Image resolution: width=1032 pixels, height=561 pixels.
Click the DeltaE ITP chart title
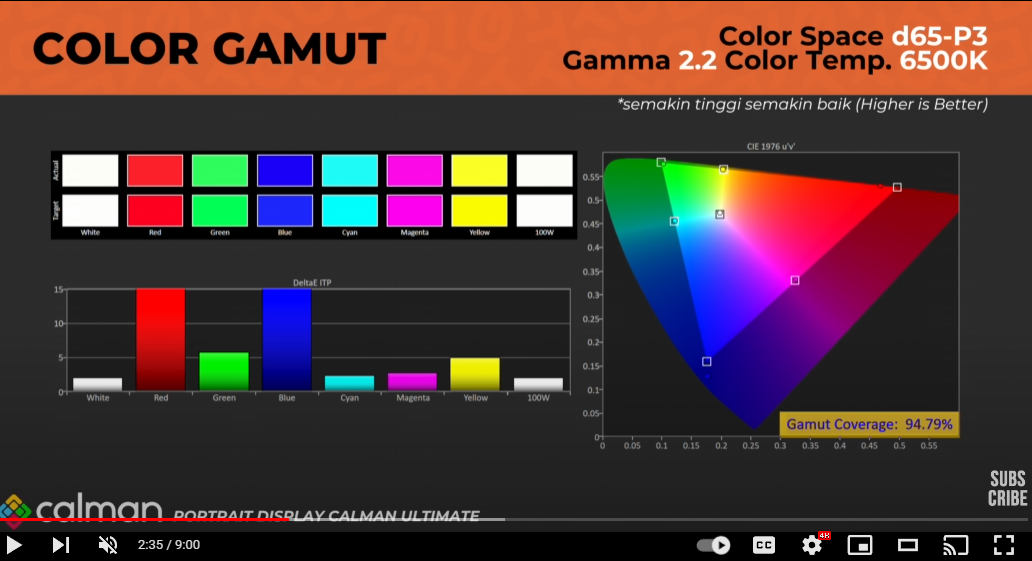point(312,282)
